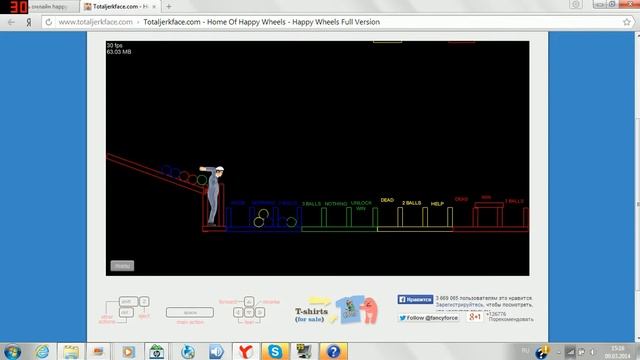This screenshot has height=360, width=640.
Task: Click the RU language indicator
Action: 525,351
